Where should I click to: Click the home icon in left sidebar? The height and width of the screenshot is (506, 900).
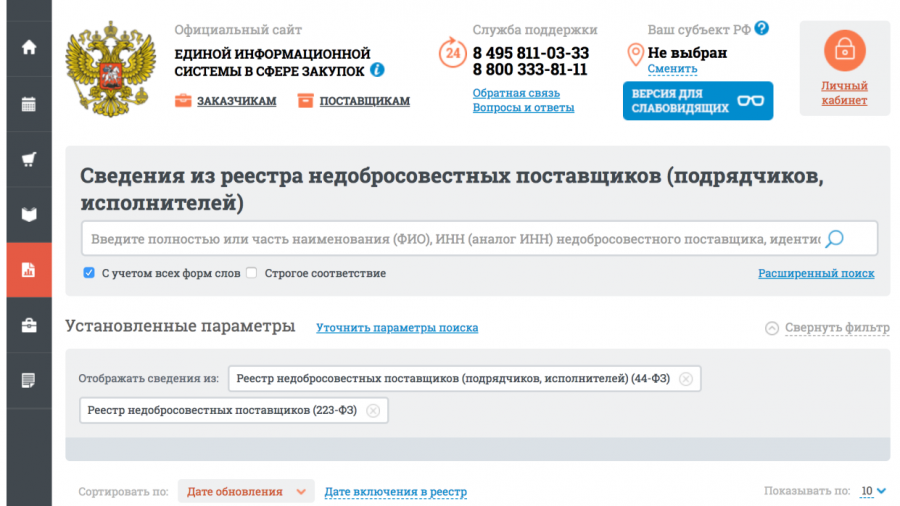[x=28, y=47]
